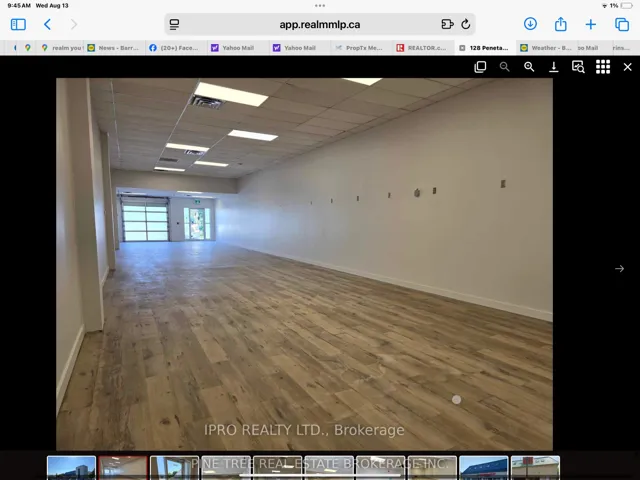Open page settings menu in address bar

pyautogui.click(x=175, y=24)
